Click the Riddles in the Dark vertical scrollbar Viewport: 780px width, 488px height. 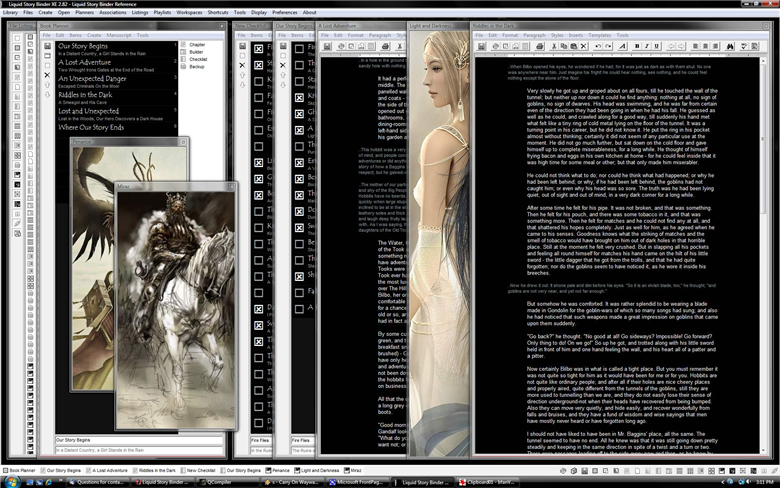764,254
